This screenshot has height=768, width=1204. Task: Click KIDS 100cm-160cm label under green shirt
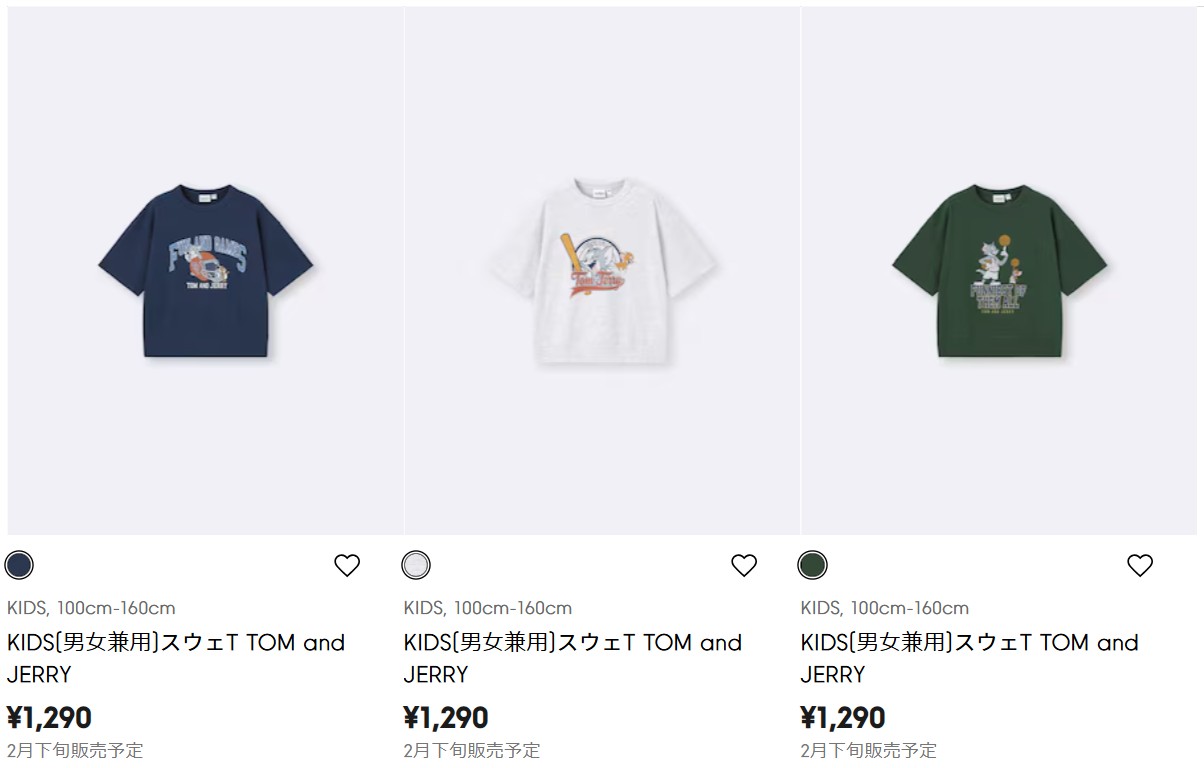pos(885,608)
